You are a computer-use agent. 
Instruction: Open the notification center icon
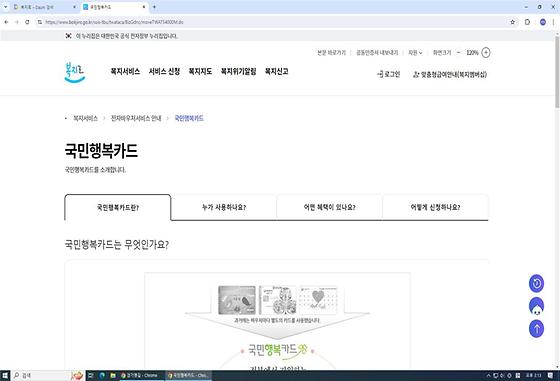point(550,375)
